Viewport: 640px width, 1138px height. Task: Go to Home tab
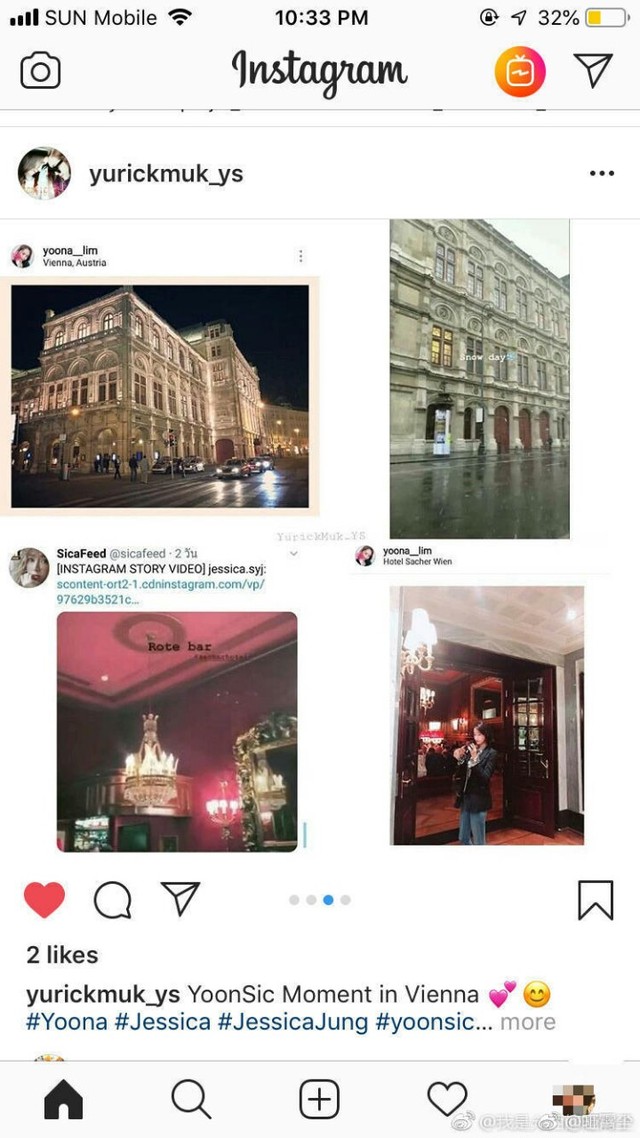pyautogui.click(x=64, y=1100)
